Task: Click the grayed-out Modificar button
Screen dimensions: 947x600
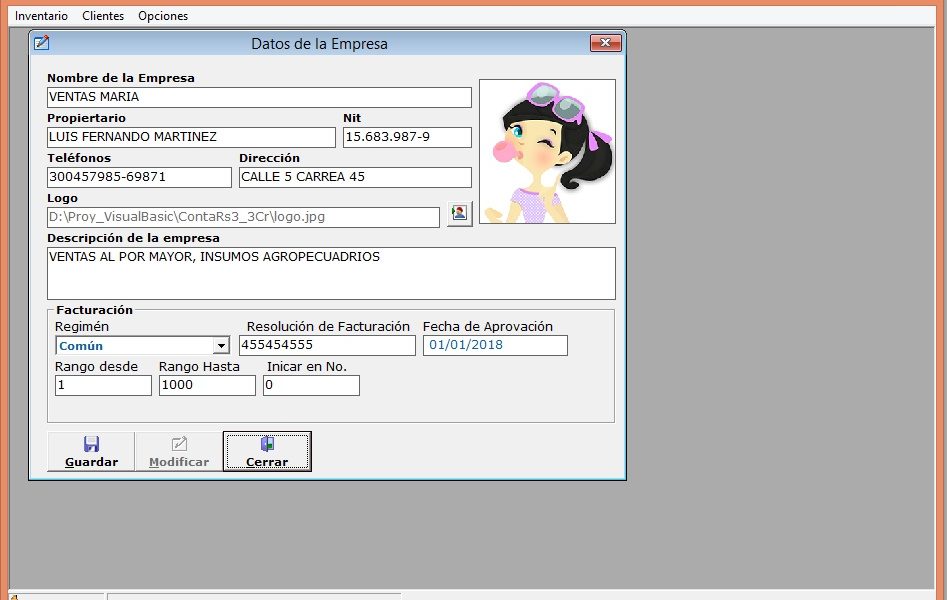Action: click(179, 451)
